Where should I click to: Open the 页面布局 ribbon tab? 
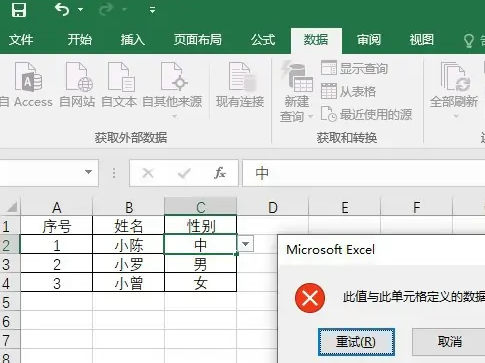pos(198,40)
